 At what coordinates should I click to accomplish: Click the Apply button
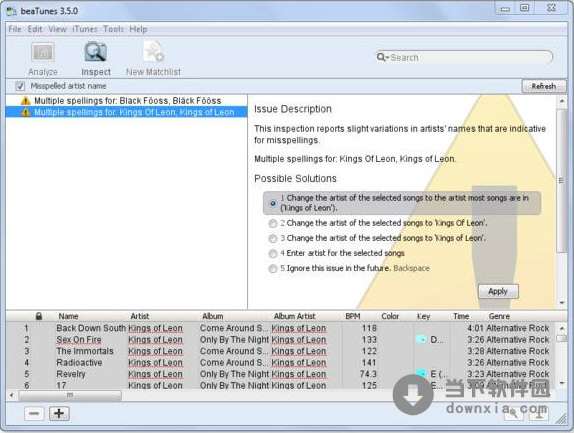pyautogui.click(x=498, y=291)
